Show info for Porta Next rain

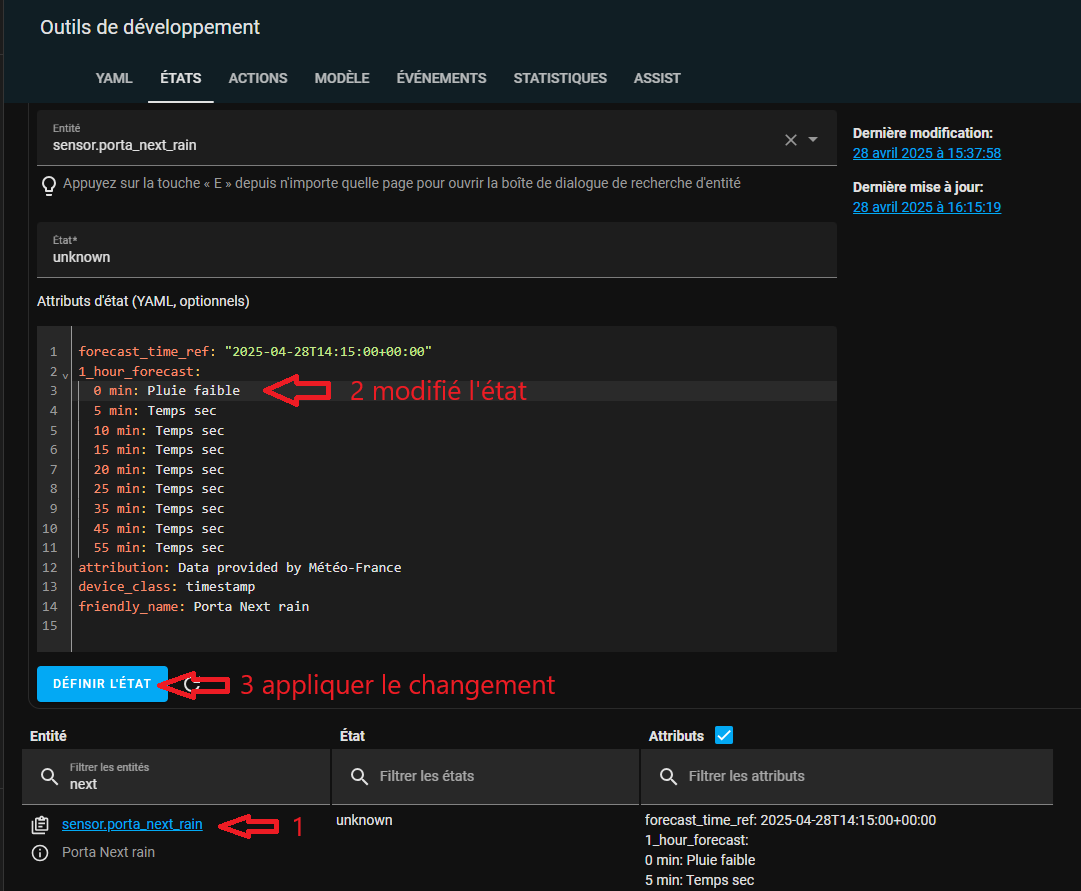(x=40, y=853)
